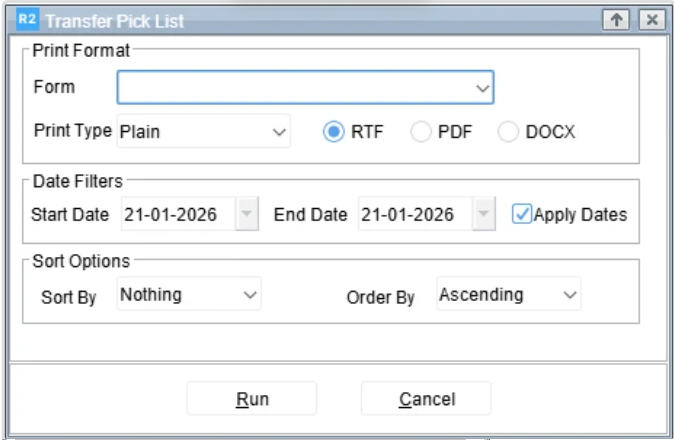Click the Form dropdown chevron arrow
The height and width of the screenshot is (440, 674).
point(483,88)
